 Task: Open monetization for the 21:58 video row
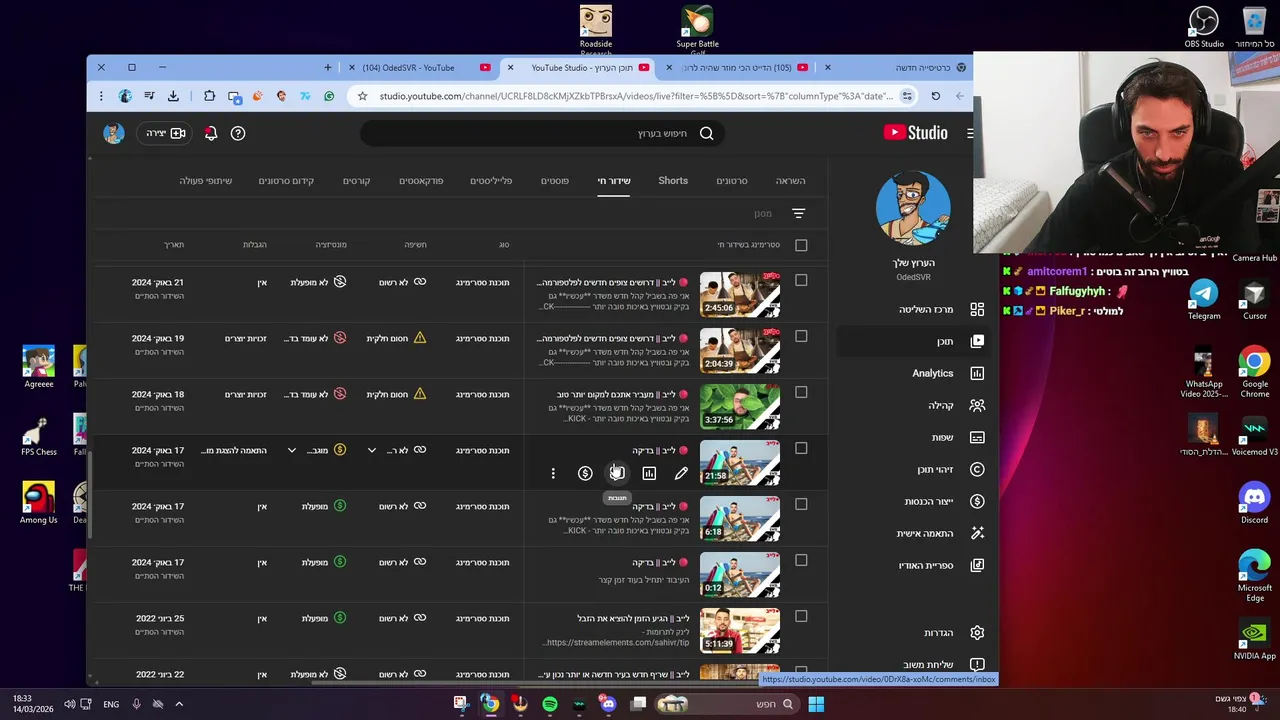point(585,473)
